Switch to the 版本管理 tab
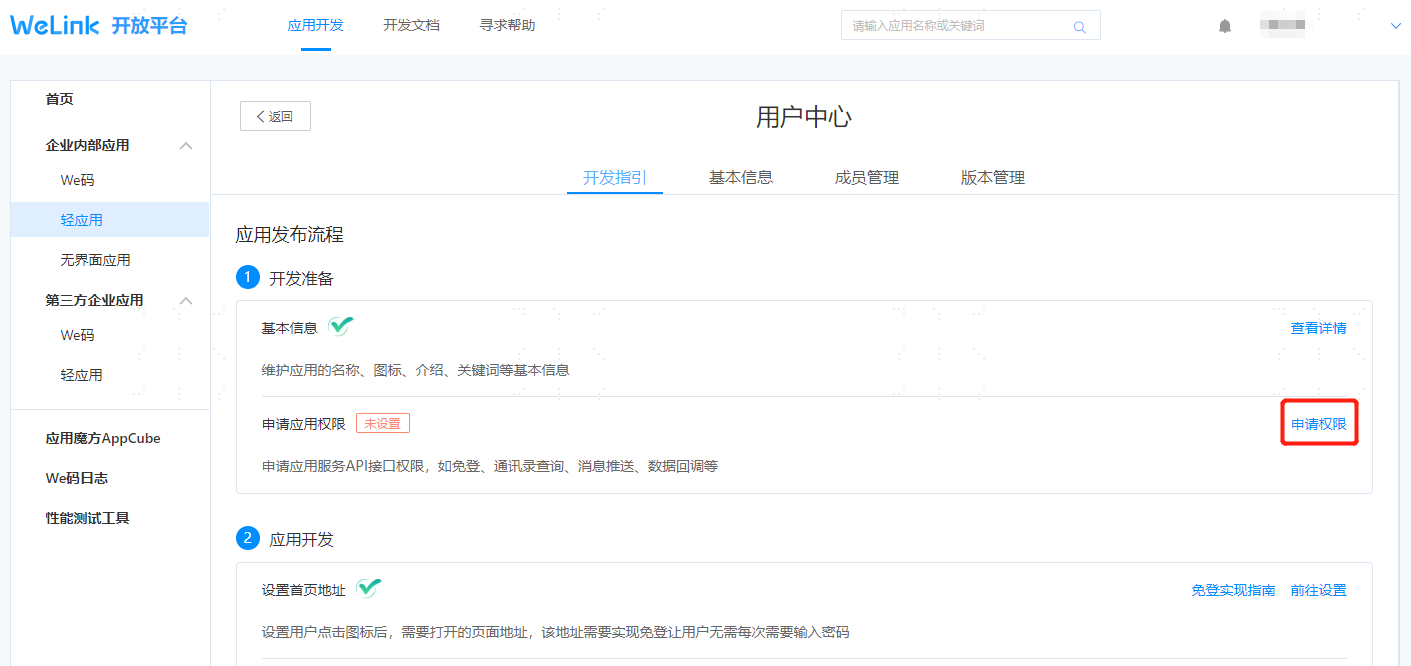 pos(993,177)
